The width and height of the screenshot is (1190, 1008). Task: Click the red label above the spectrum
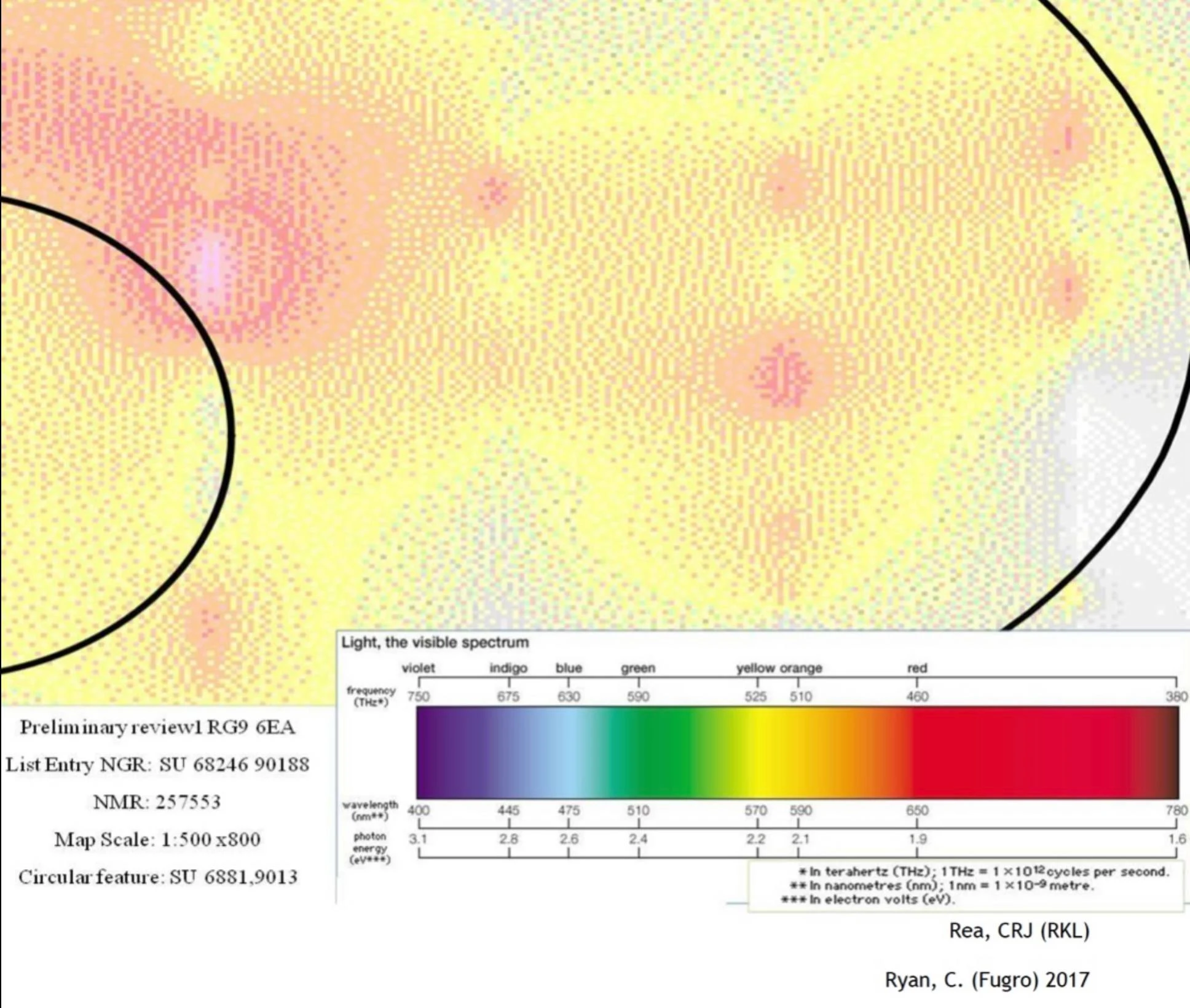(x=917, y=668)
